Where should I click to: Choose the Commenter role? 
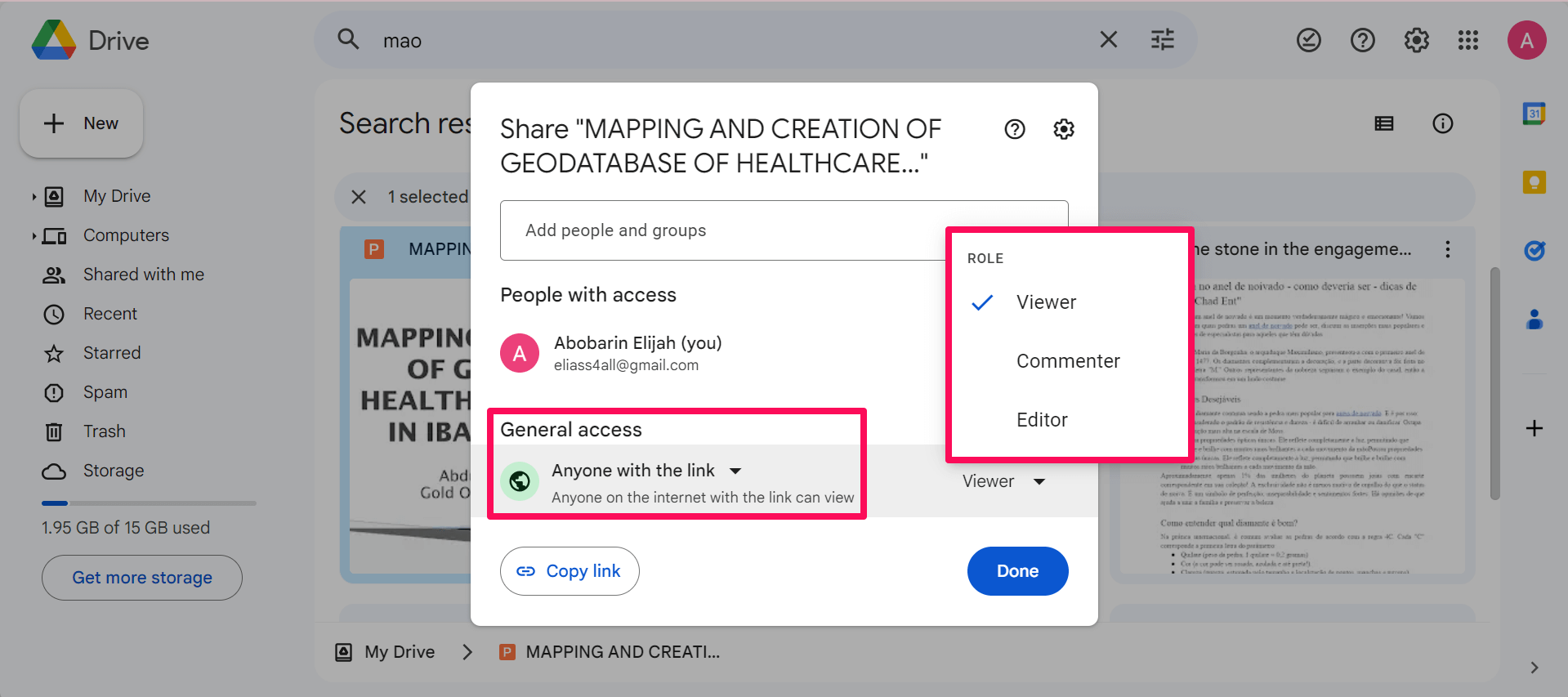click(x=1067, y=361)
